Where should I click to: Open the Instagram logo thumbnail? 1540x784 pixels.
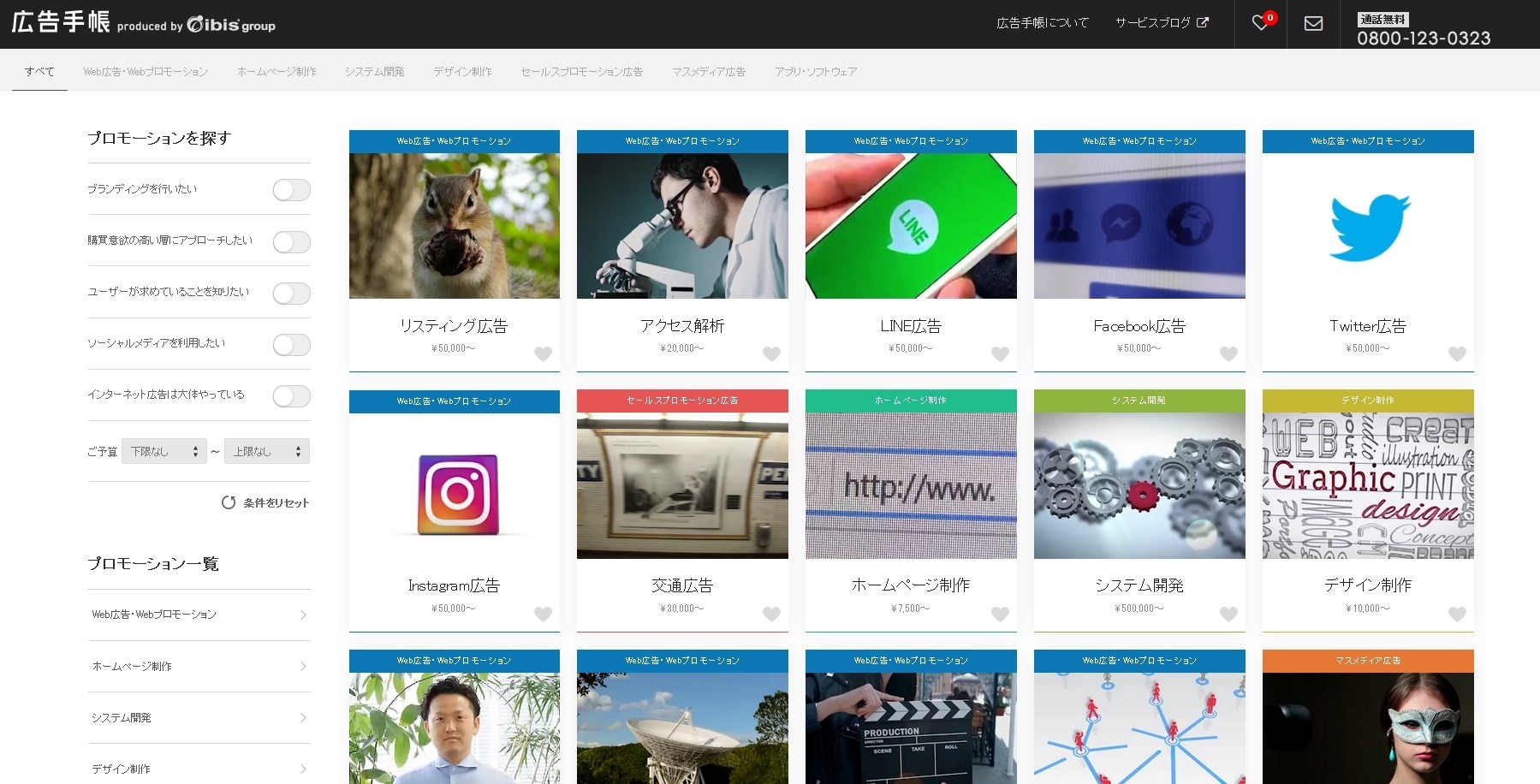pyautogui.click(x=455, y=486)
